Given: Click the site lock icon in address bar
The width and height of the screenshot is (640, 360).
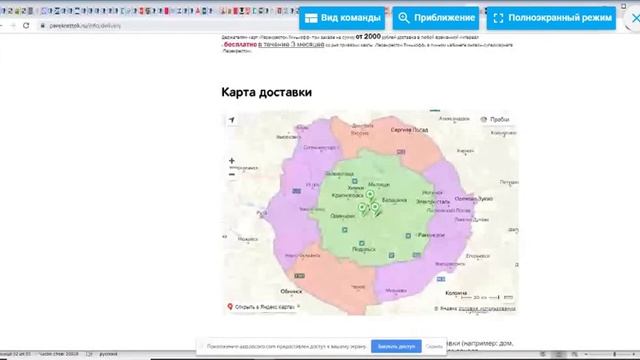Looking at the screenshot, I should [42, 25].
